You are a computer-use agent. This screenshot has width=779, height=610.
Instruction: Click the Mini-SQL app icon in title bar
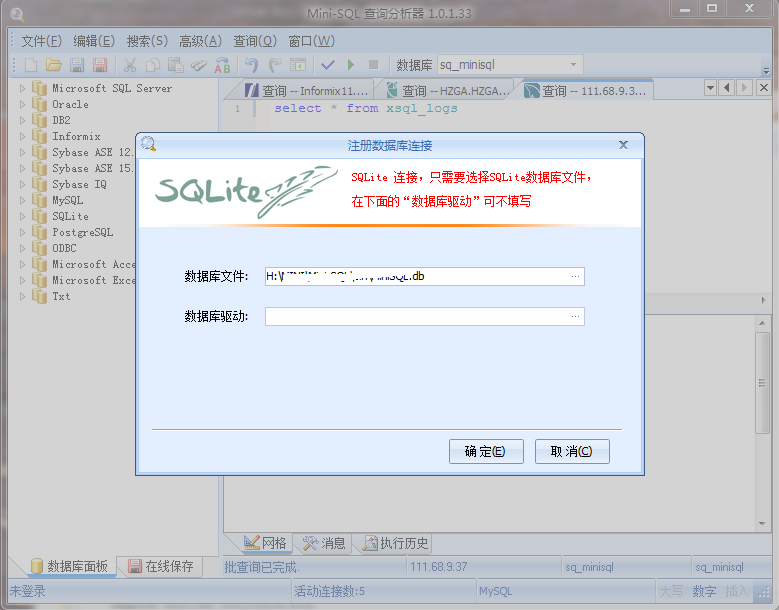click(x=17, y=14)
